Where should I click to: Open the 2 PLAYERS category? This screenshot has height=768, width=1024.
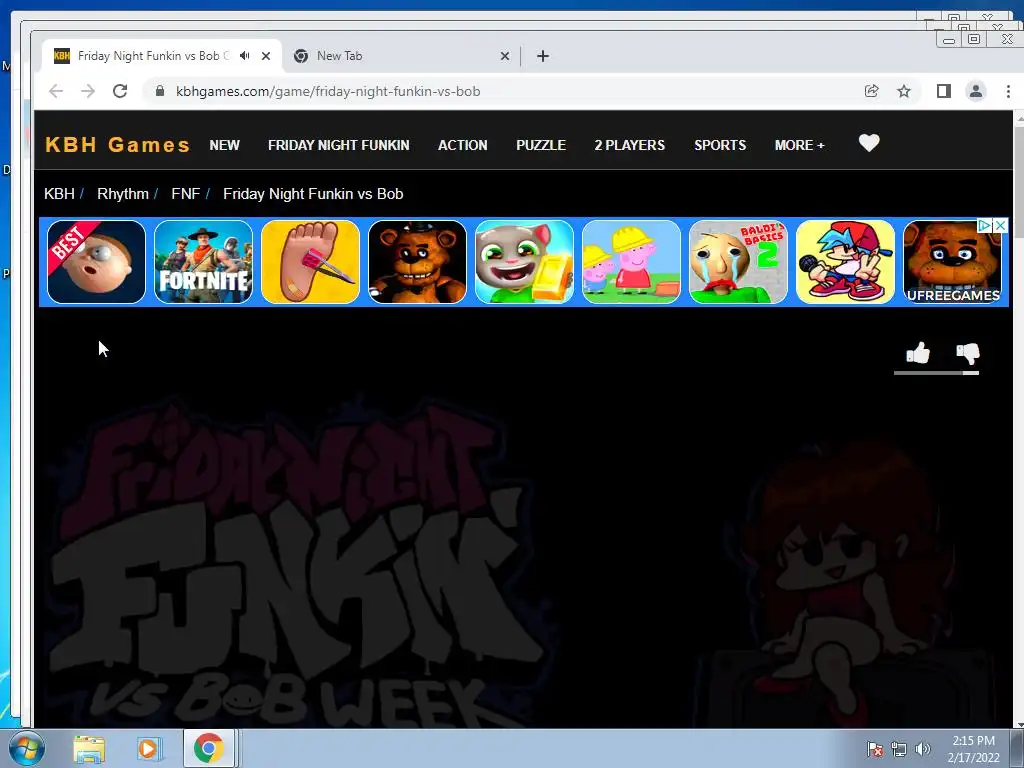[x=630, y=145]
